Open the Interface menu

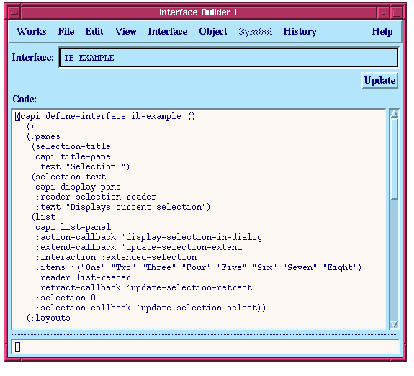[167, 31]
